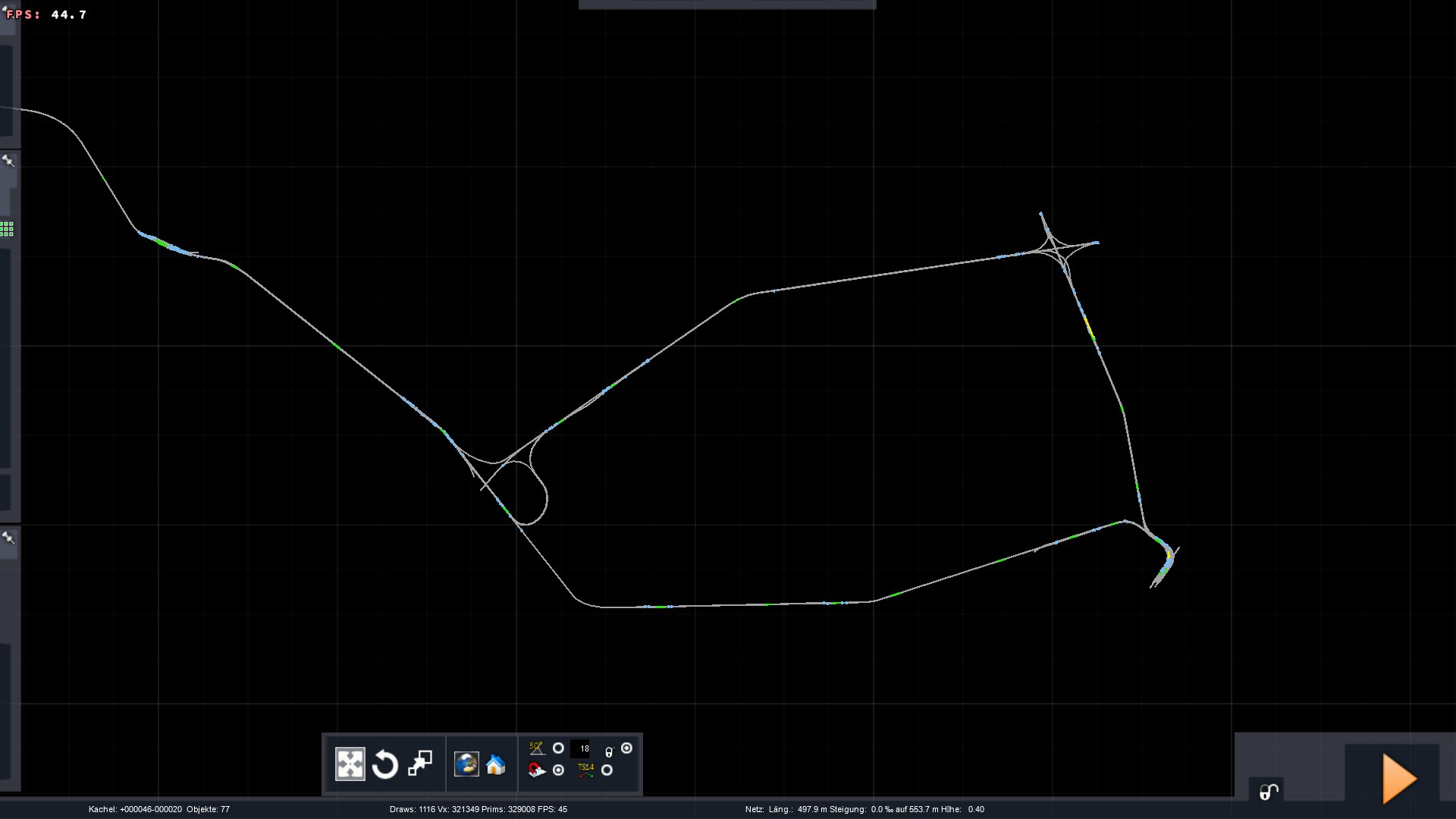Click the TS14 track gradient icon
Image resolution: width=1456 pixels, height=819 pixels.
[585, 770]
